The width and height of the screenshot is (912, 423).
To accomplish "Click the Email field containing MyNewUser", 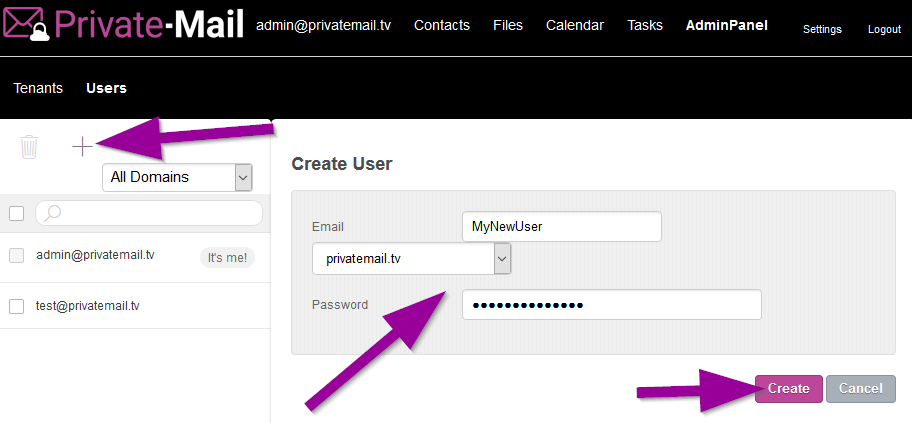I will tap(561, 227).
